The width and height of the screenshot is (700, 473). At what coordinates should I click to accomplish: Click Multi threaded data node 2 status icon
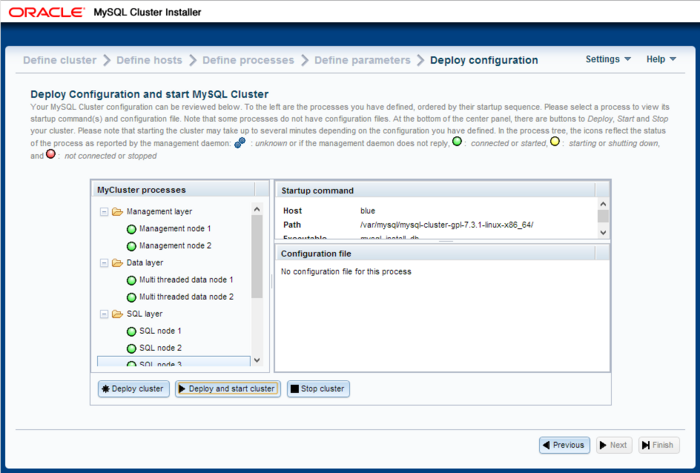131,297
